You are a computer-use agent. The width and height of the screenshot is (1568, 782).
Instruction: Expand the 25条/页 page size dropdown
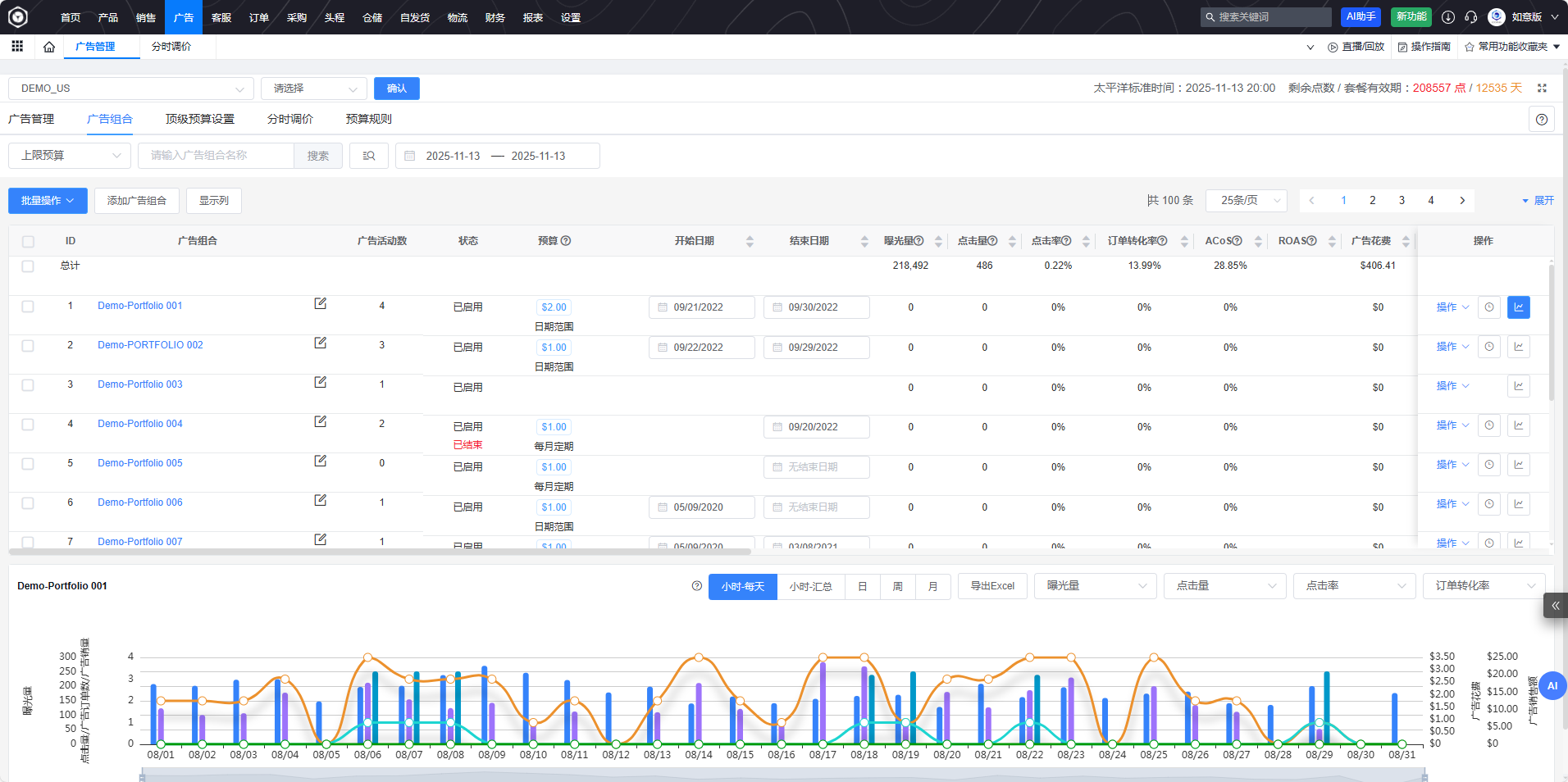click(x=1246, y=201)
